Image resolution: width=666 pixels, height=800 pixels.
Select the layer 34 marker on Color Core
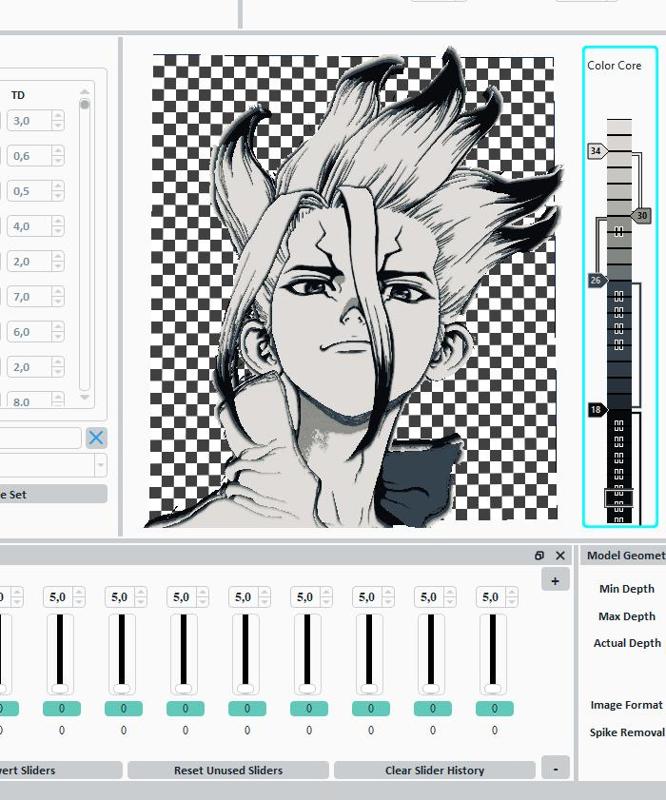[x=597, y=151]
